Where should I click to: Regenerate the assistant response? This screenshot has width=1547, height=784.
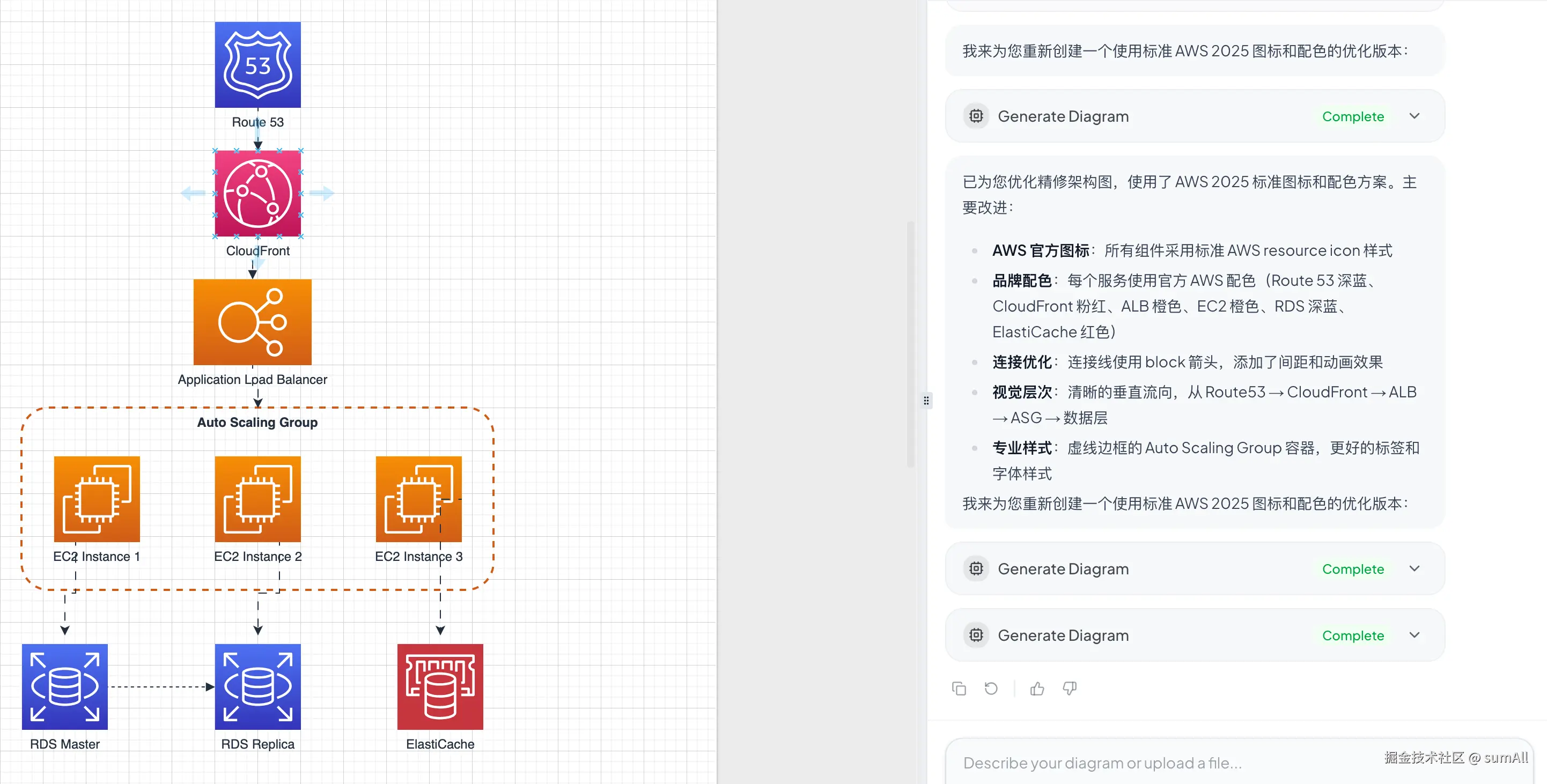point(991,689)
